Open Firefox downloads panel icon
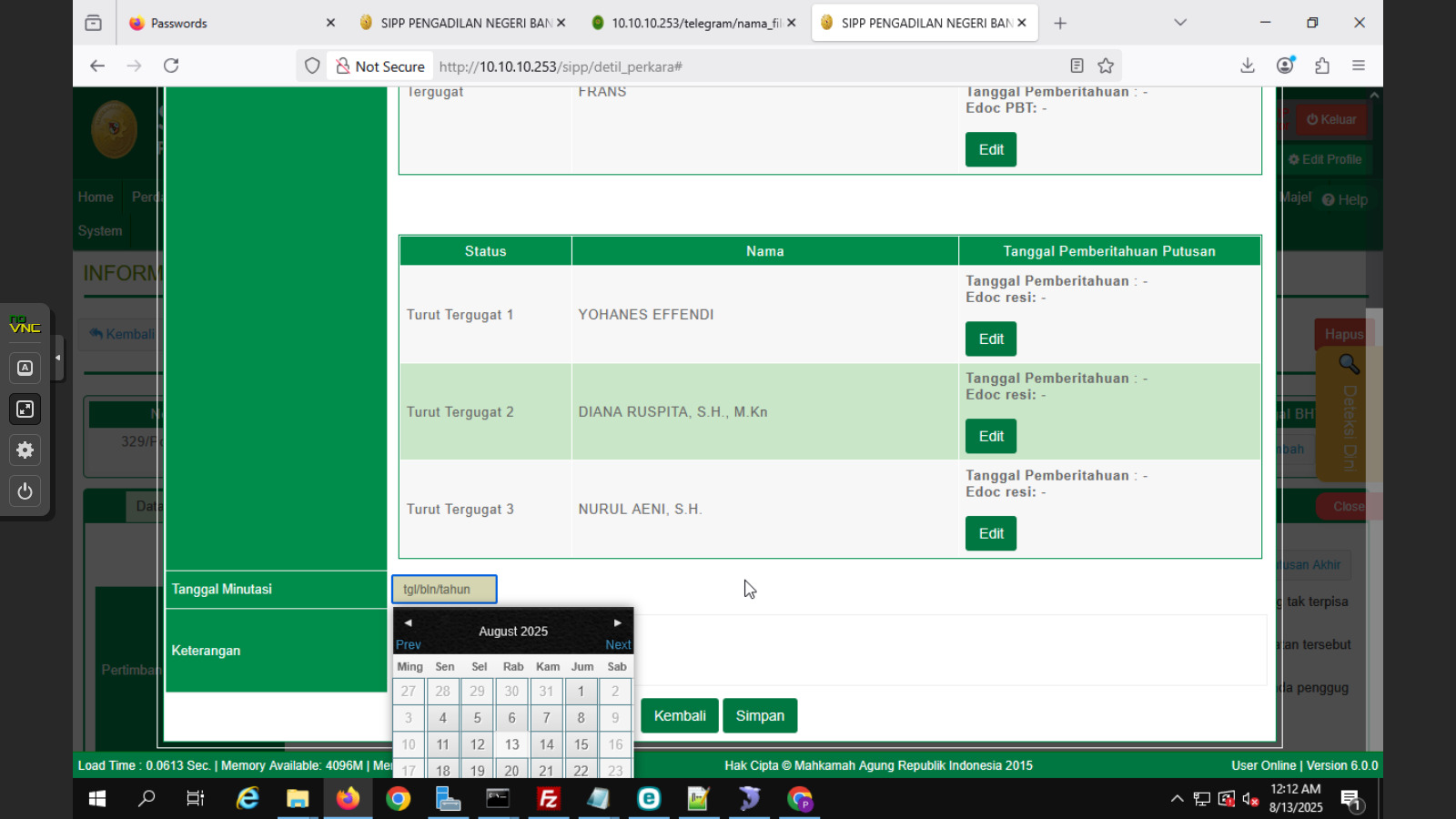The image size is (1456, 819). click(x=1248, y=66)
